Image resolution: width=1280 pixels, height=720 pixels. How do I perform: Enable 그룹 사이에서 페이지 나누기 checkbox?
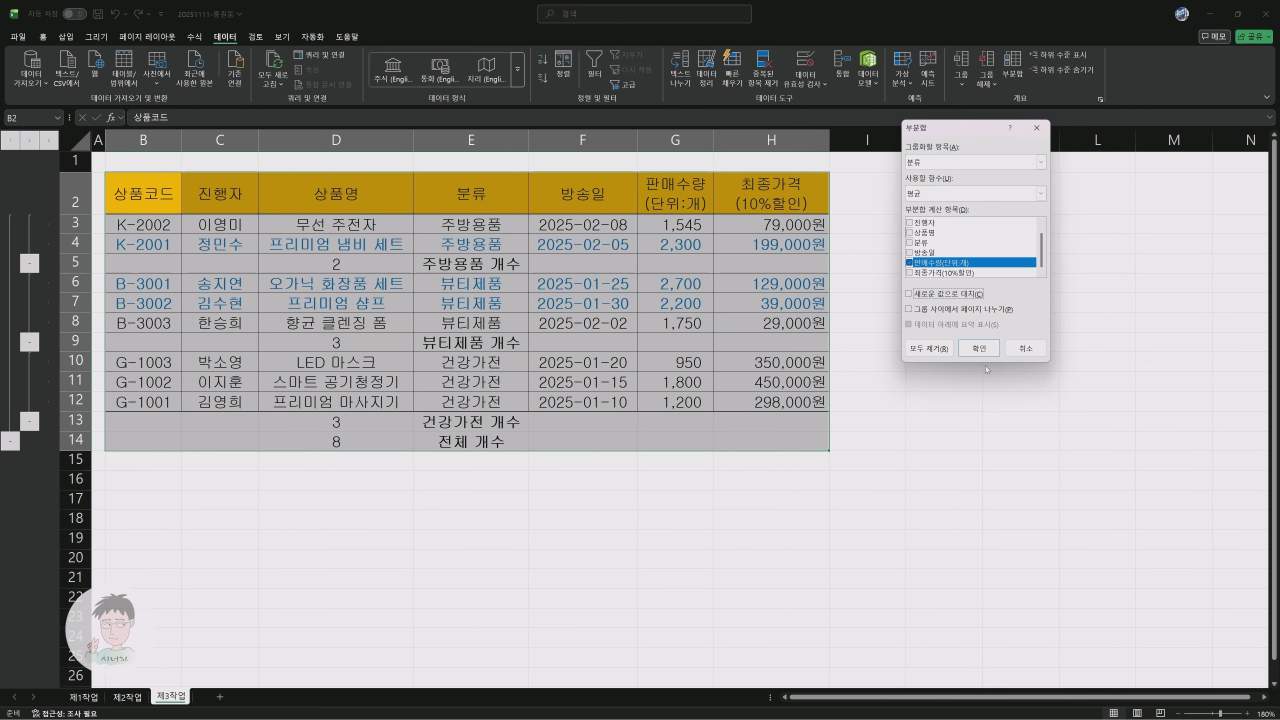[x=909, y=309]
